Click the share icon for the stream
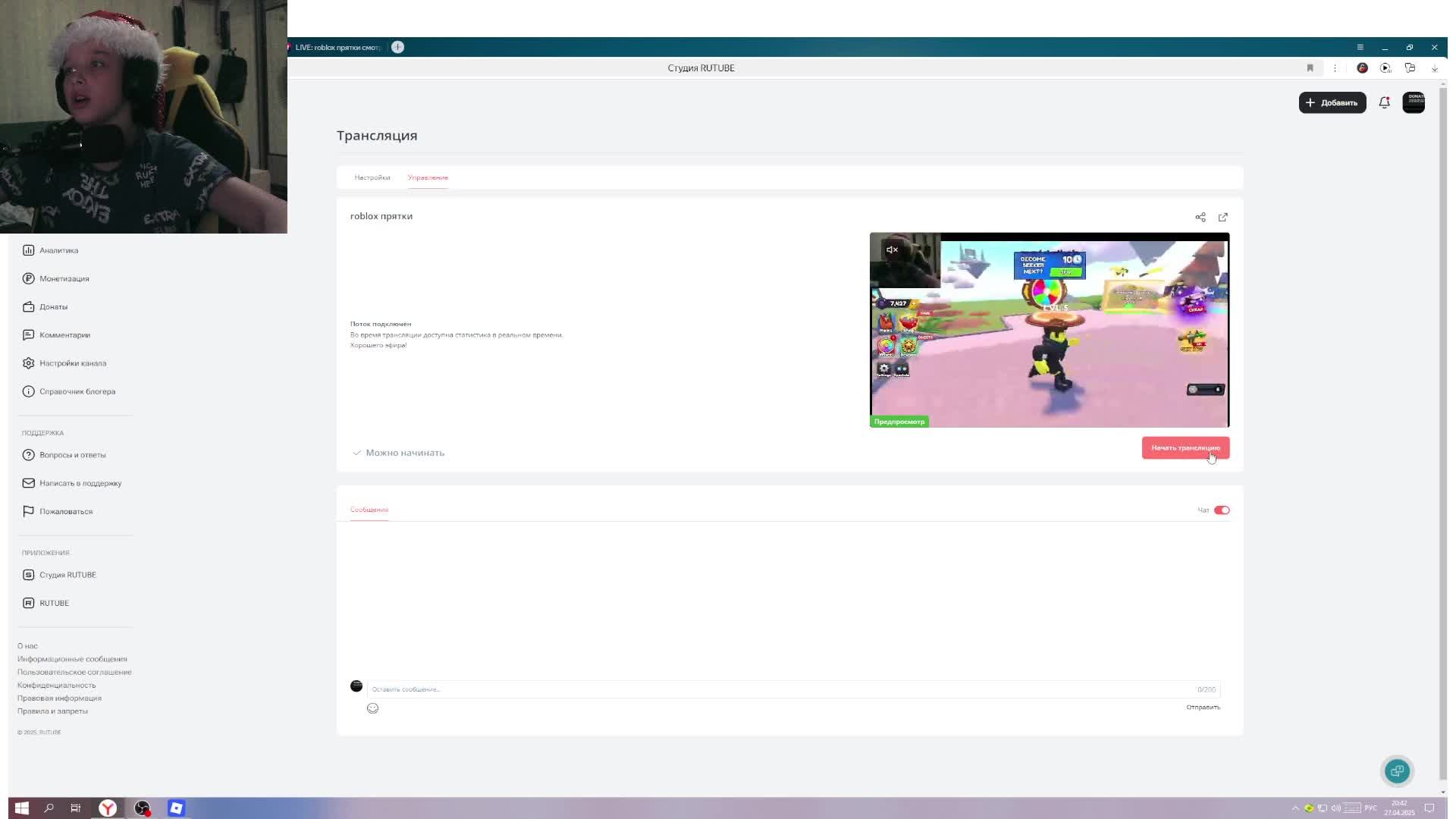 pyautogui.click(x=1200, y=218)
